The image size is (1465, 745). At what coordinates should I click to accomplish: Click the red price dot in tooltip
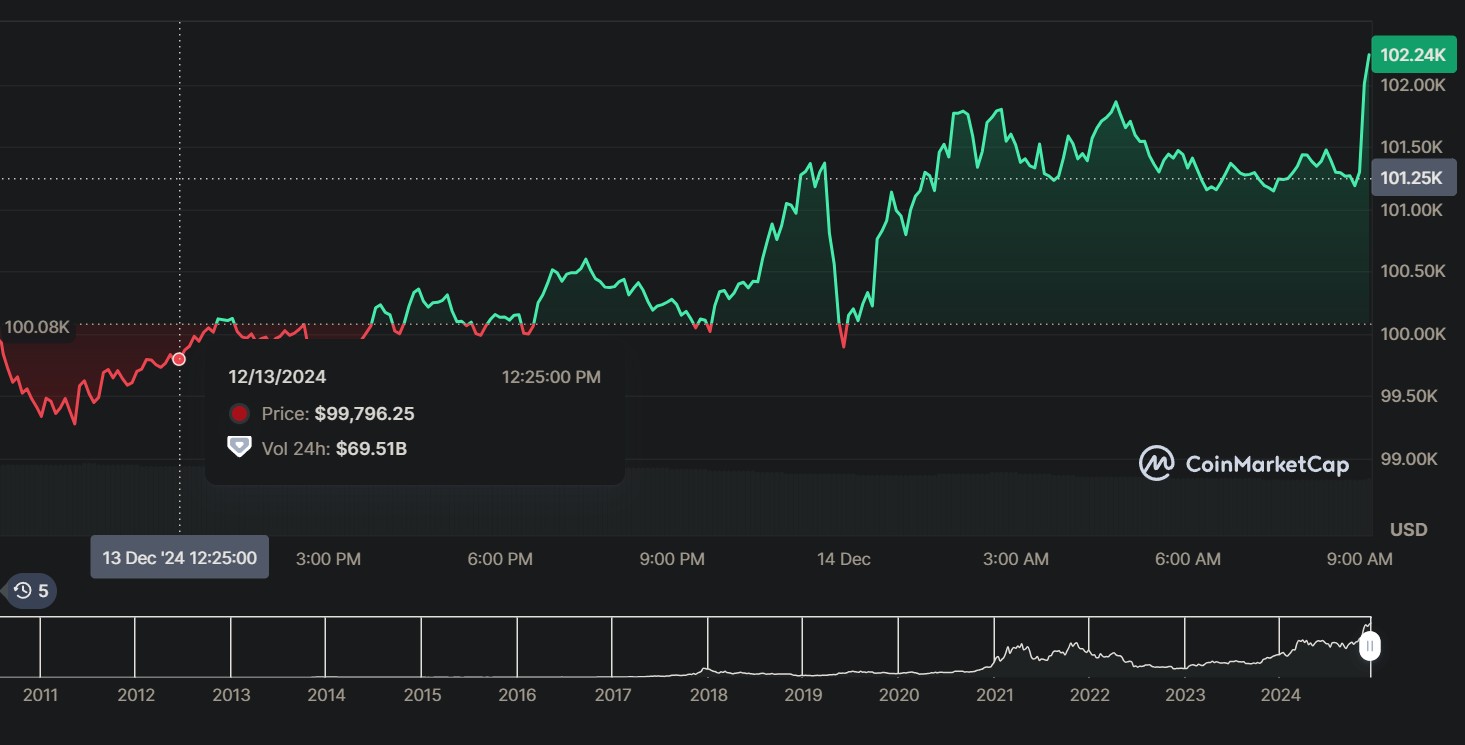click(x=239, y=414)
